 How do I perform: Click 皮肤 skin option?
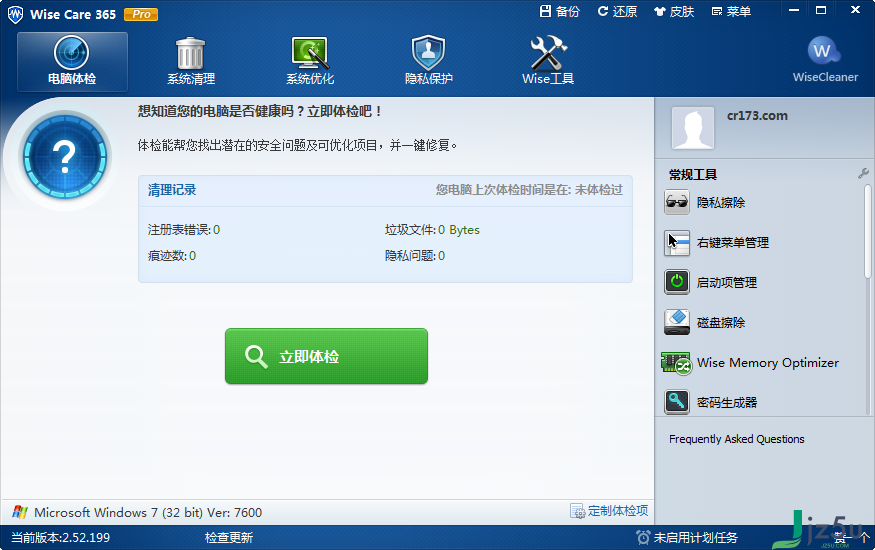pyautogui.click(x=674, y=11)
